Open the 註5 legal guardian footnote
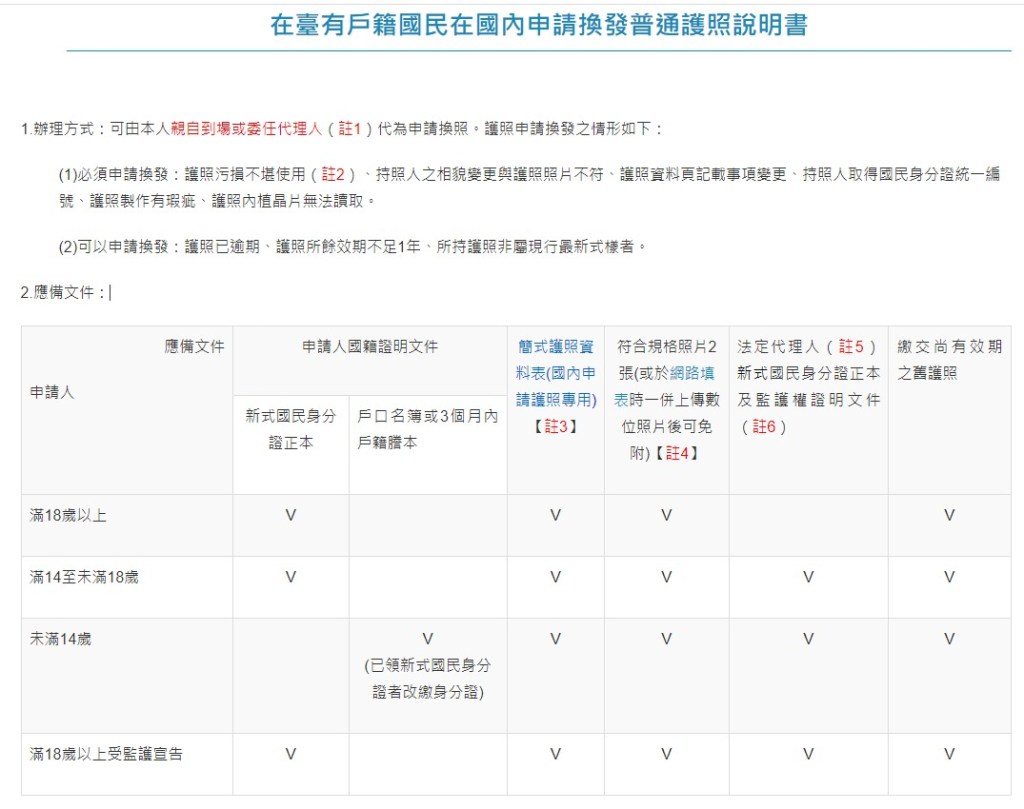 tap(851, 347)
